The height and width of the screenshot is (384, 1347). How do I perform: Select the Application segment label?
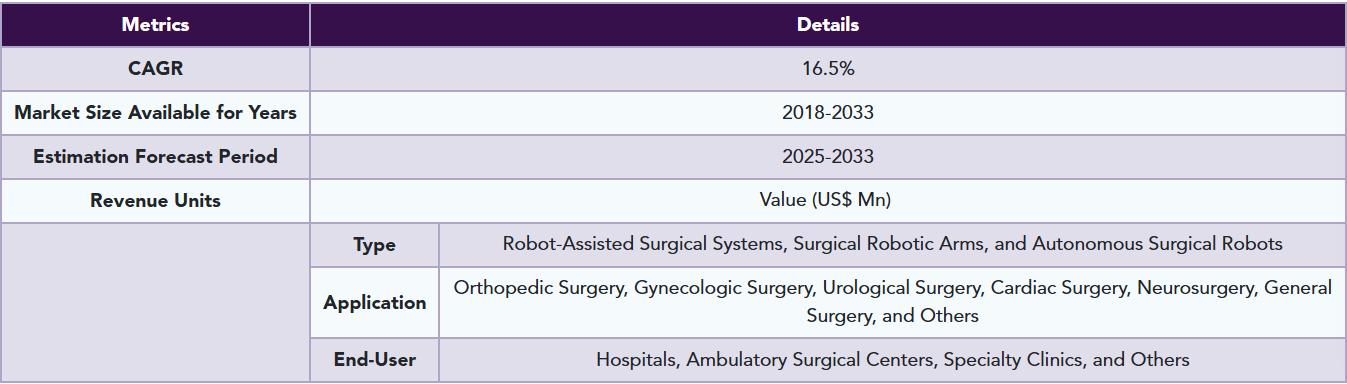click(x=374, y=302)
